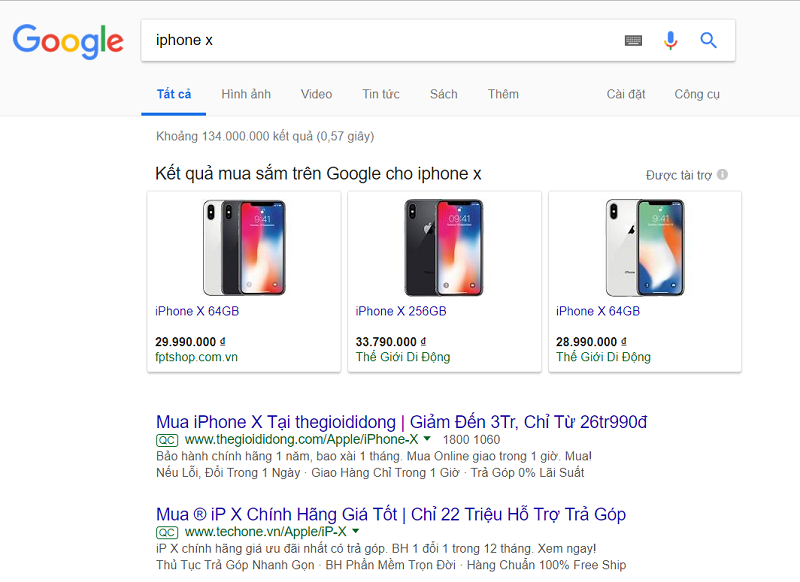Select the Sách tab
Image resolution: width=800 pixels, height=582 pixels.
[x=443, y=94]
